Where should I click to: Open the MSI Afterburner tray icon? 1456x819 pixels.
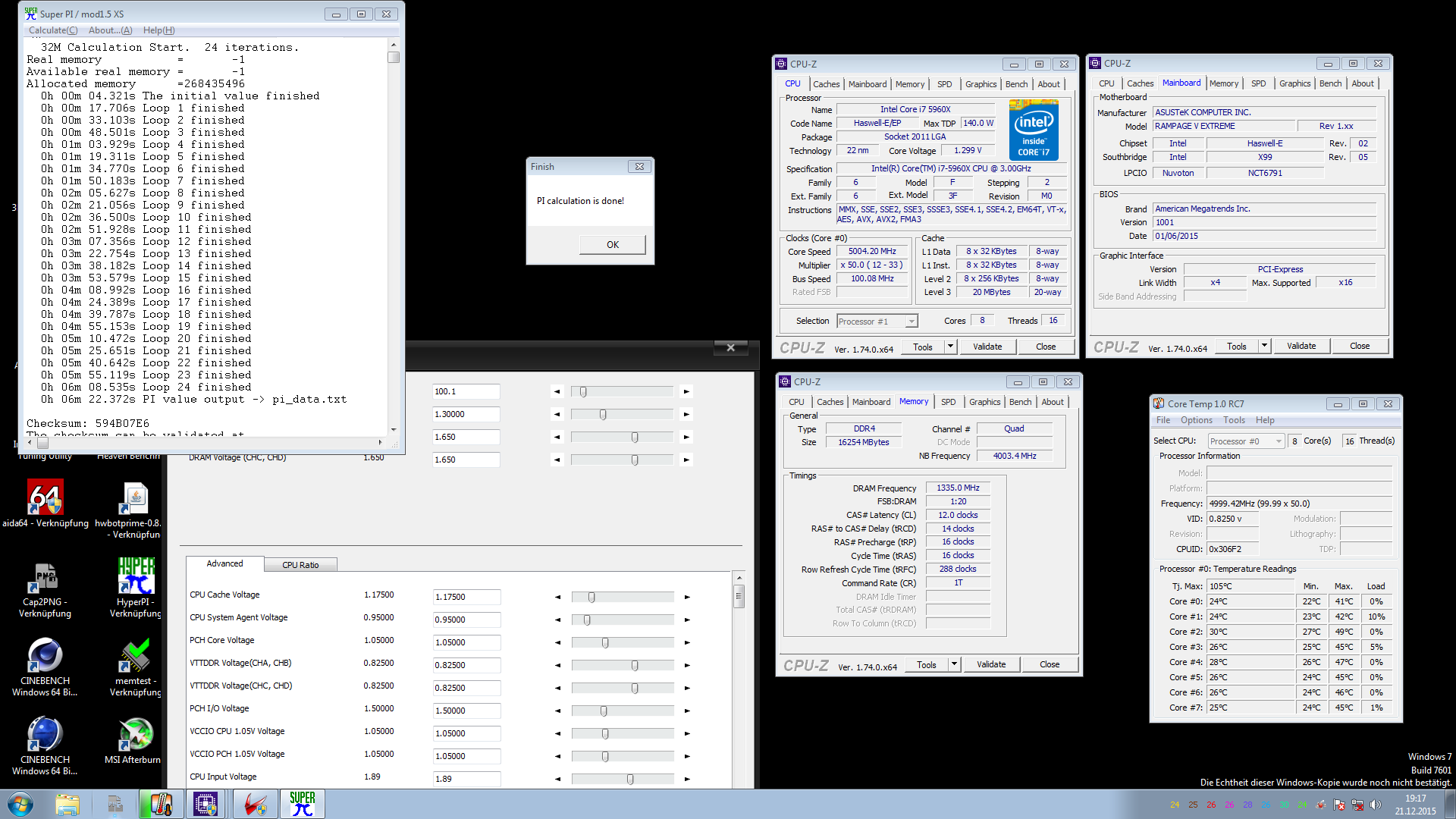pyautogui.click(x=1321, y=805)
